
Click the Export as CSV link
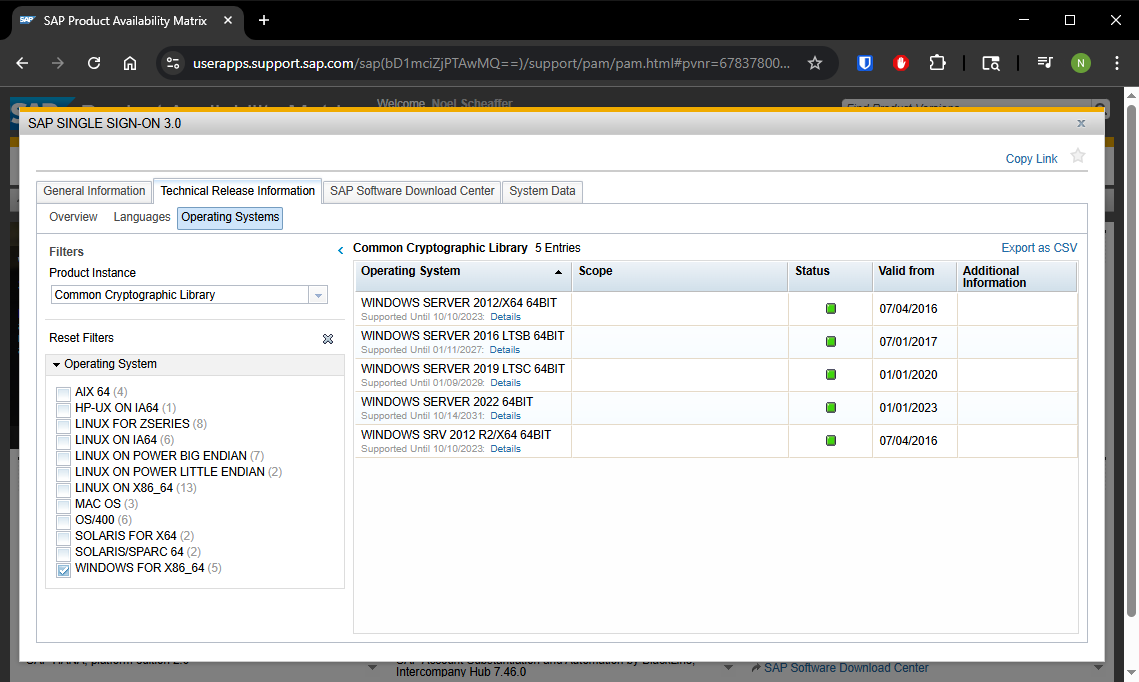1039,248
